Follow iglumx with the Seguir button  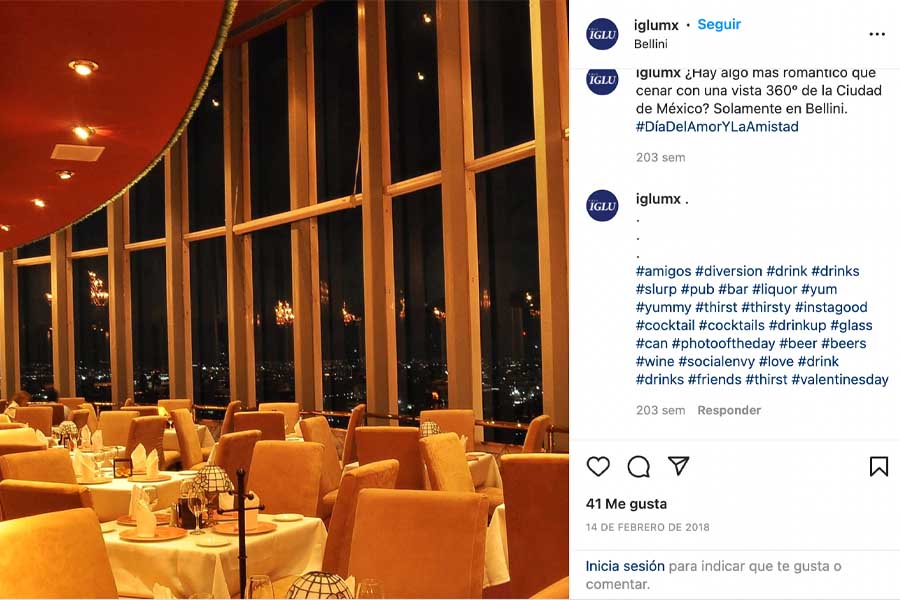click(719, 25)
